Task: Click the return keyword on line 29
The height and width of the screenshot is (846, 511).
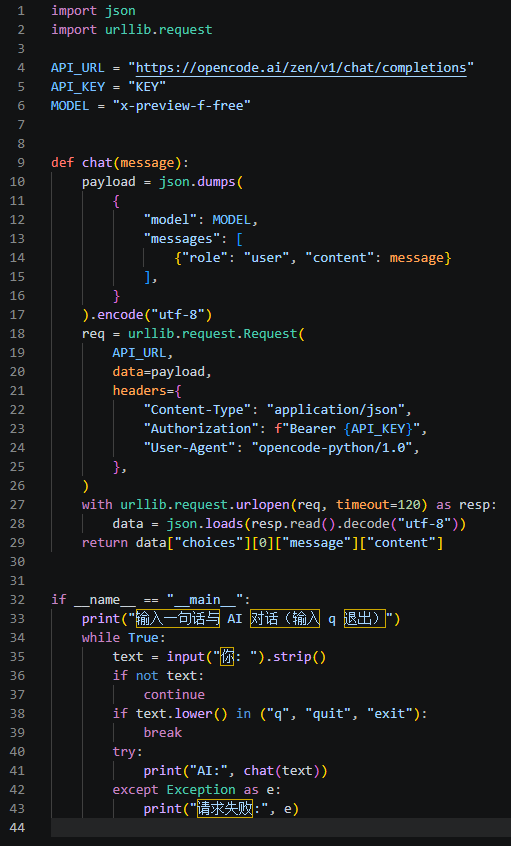Action: coord(105,542)
